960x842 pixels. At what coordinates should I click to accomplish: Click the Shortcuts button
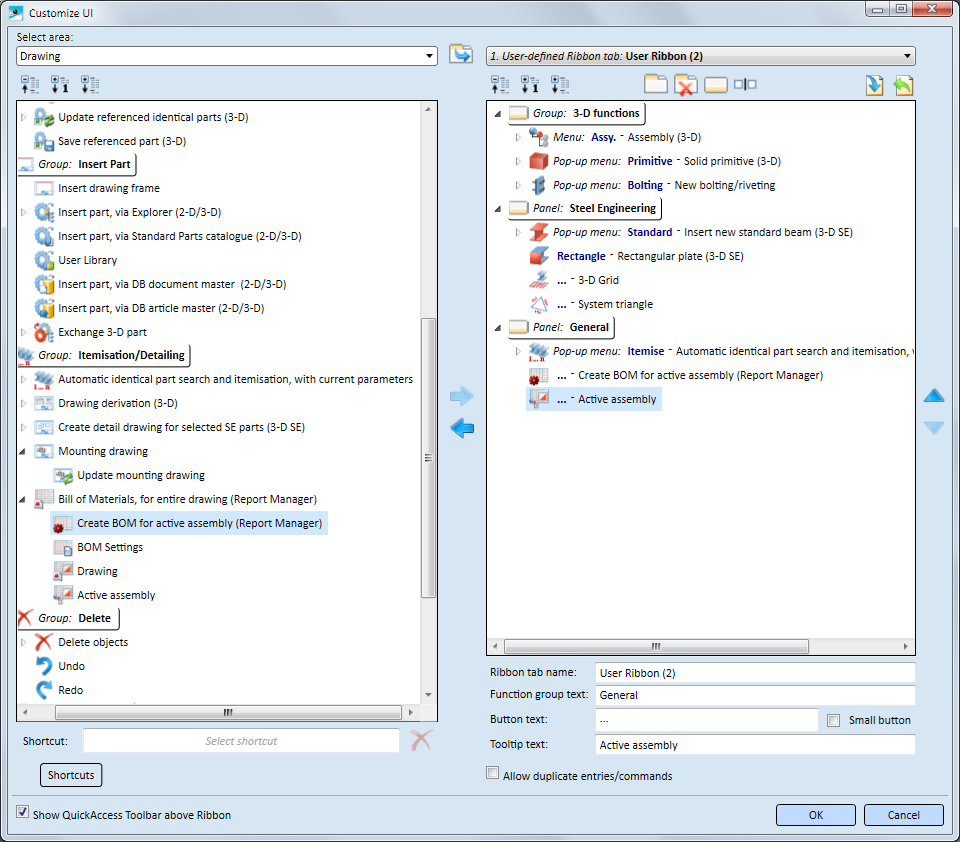pyautogui.click(x=71, y=775)
